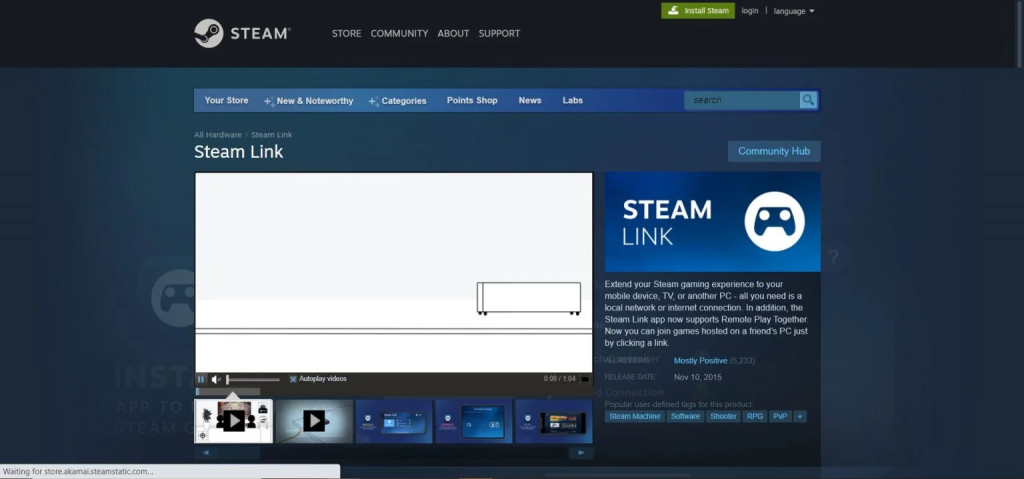Open the COMMUNITY header menu
1024x479 pixels.
[399, 33]
